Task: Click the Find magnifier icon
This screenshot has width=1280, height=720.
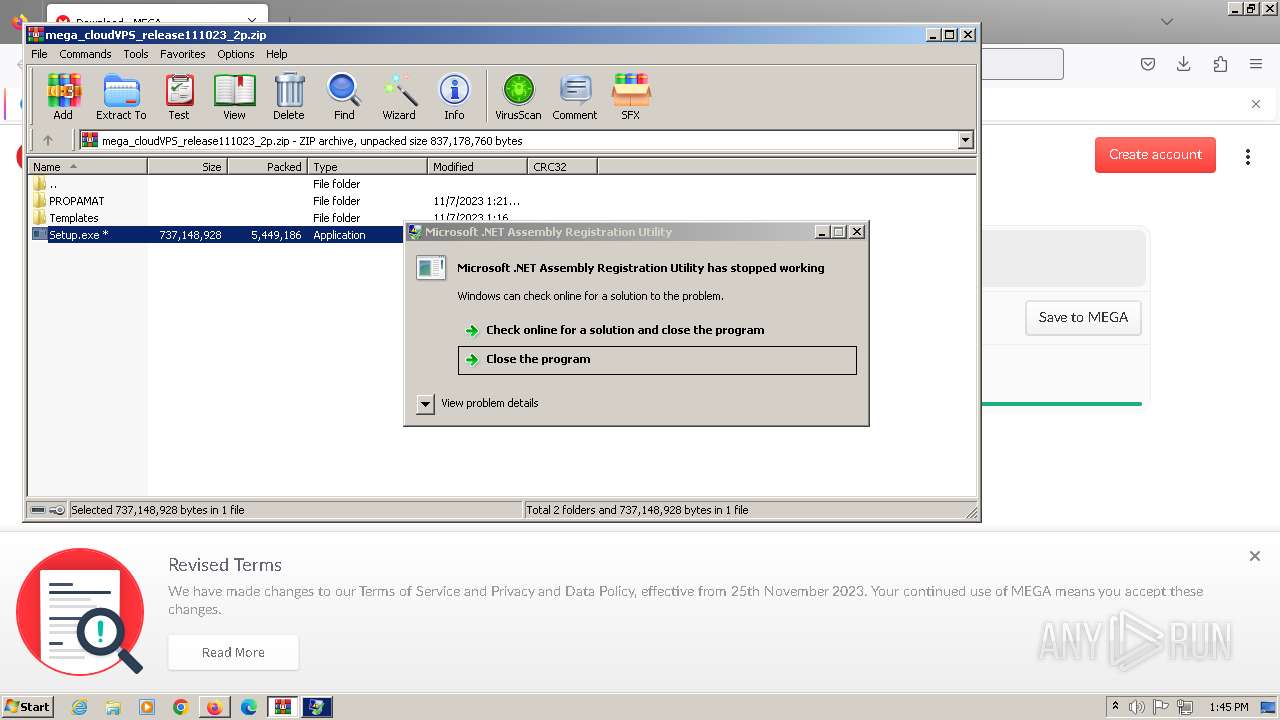Action: pos(344,97)
